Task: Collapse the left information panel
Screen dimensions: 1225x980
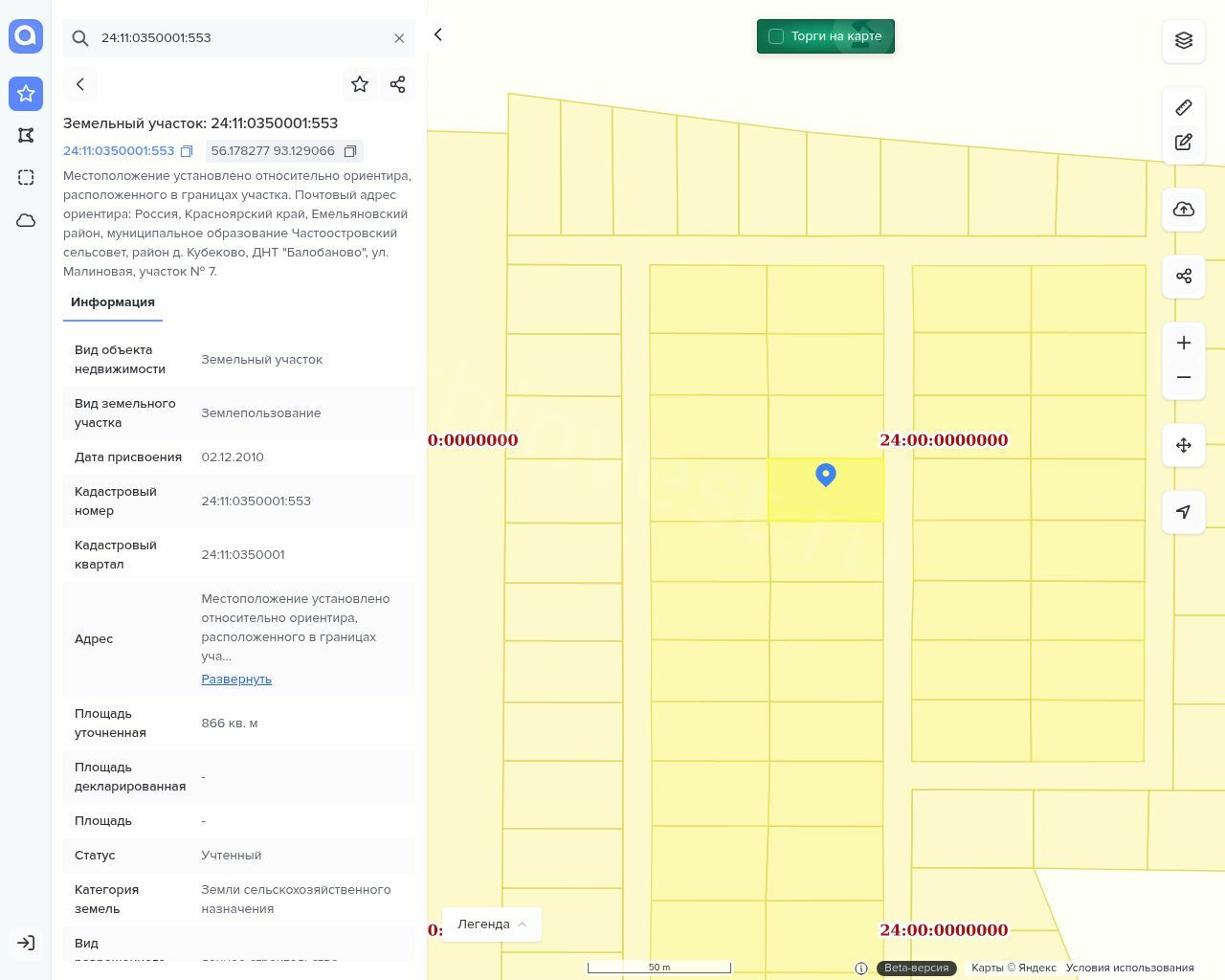Action: click(x=438, y=34)
